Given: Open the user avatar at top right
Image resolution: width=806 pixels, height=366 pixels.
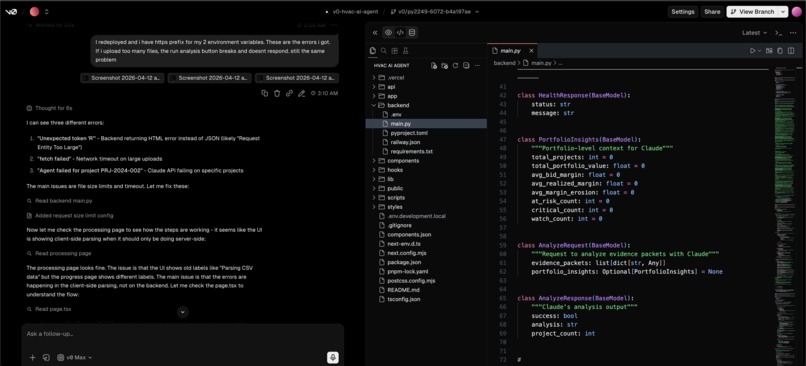Looking at the screenshot, I should pos(796,11).
